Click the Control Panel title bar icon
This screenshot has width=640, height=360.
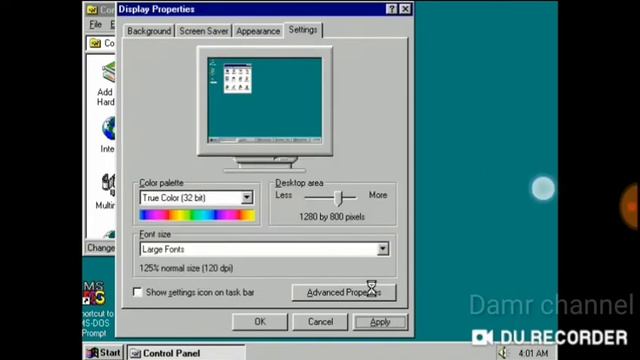pyautogui.click(x=93, y=10)
